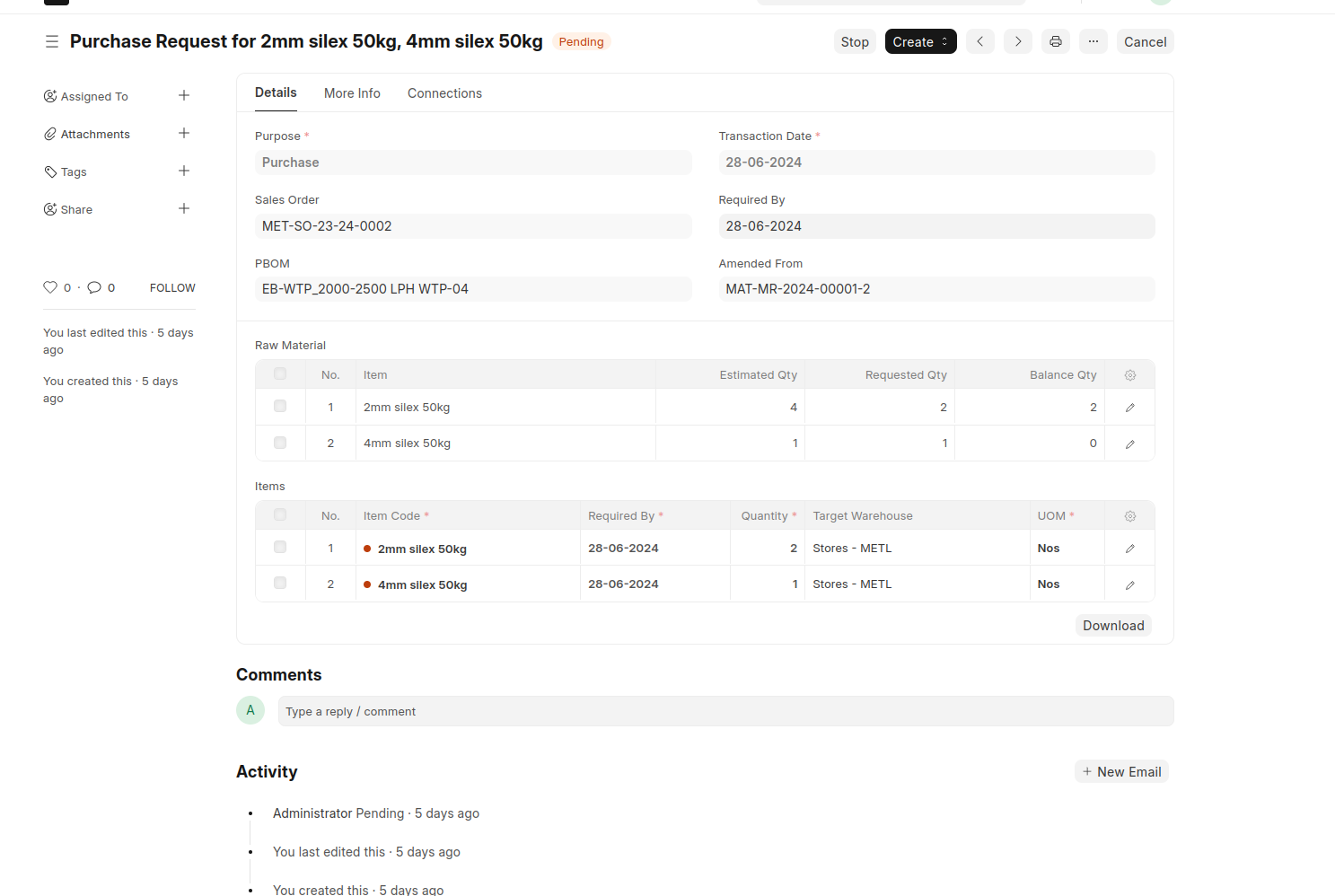
Task: Go to next document with right arrow
Action: (x=1018, y=41)
